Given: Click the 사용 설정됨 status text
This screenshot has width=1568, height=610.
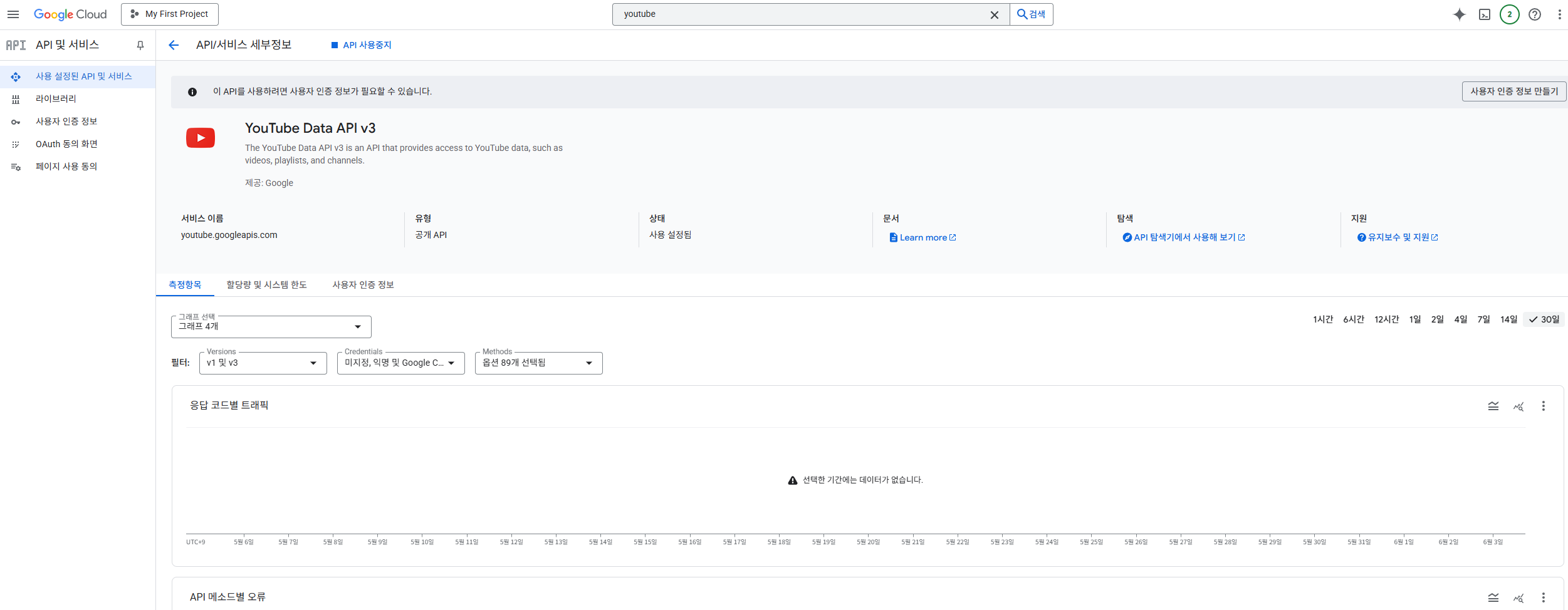Looking at the screenshot, I should point(670,235).
